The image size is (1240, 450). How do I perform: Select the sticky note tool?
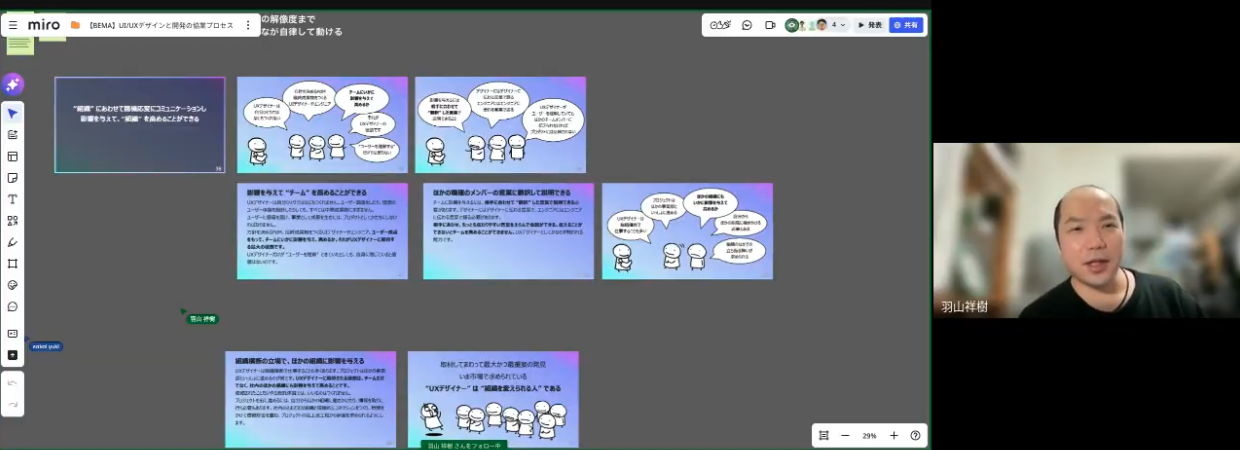pyautogui.click(x=13, y=178)
